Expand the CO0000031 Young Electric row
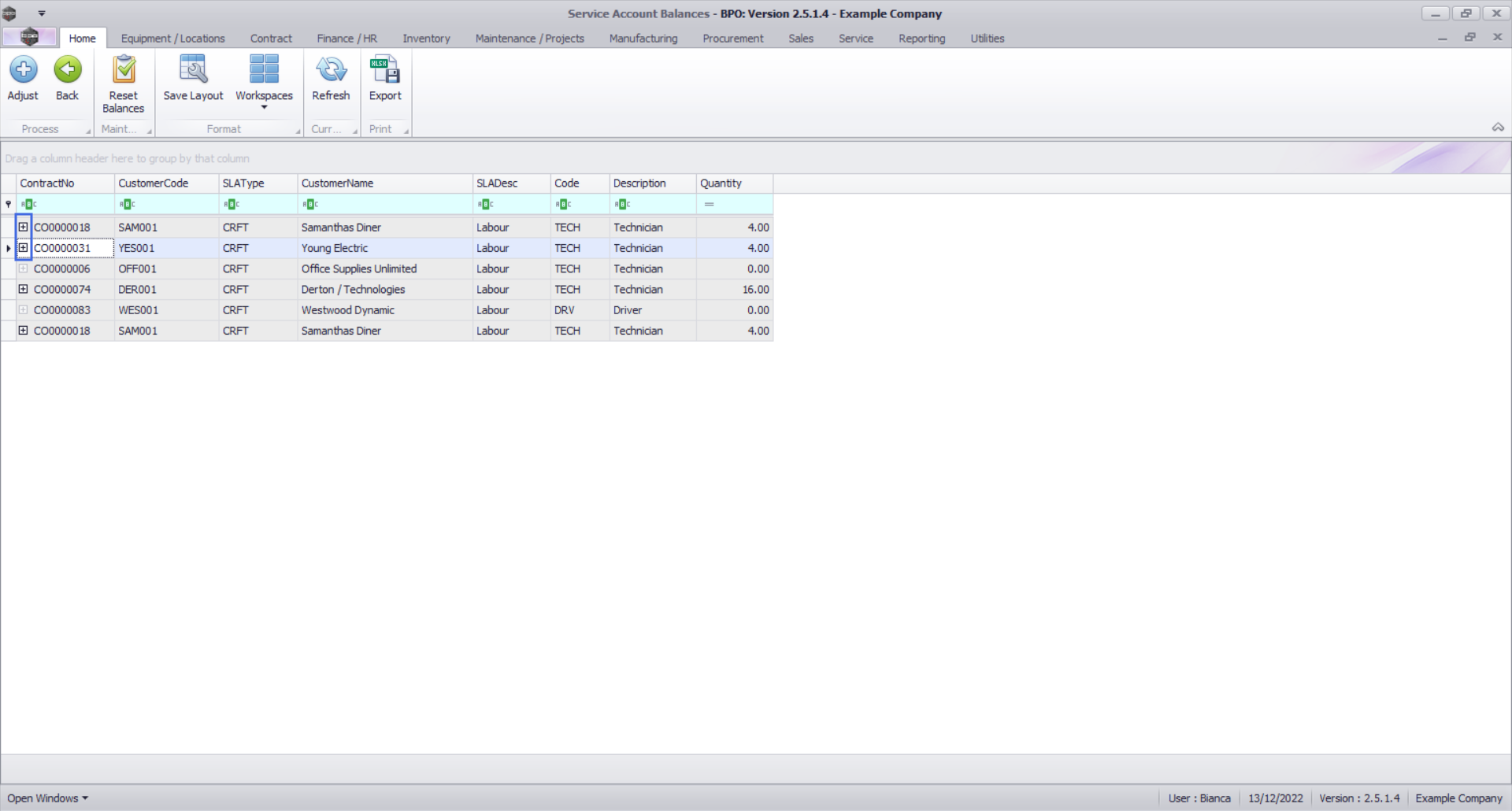The width and height of the screenshot is (1512, 811). [x=24, y=248]
